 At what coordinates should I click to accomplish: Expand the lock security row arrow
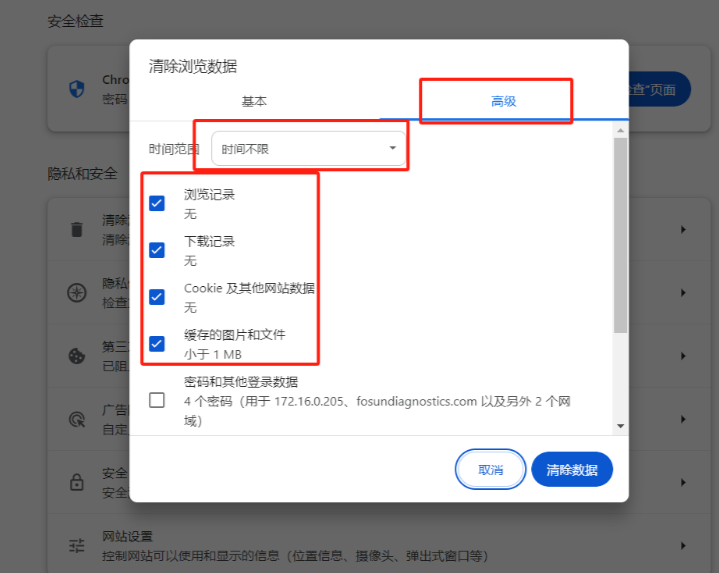click(683, 482)
